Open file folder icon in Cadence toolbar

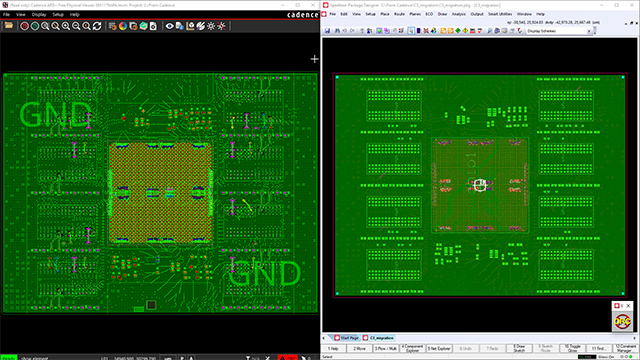[x=9, y=26]
